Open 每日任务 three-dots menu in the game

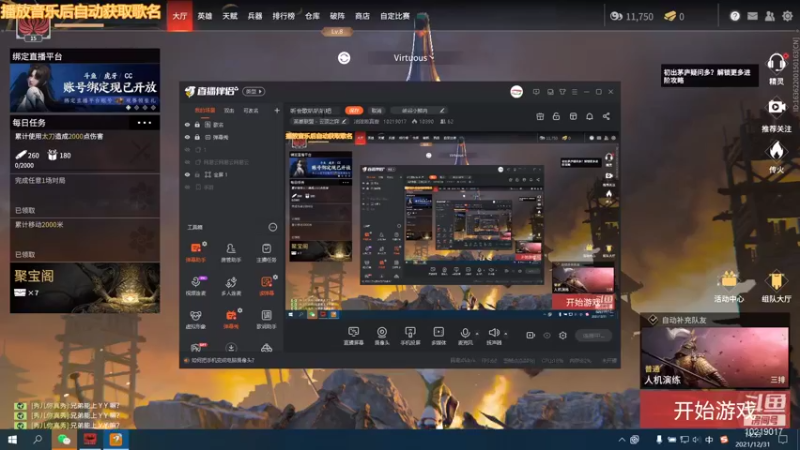tap(144, 122)
